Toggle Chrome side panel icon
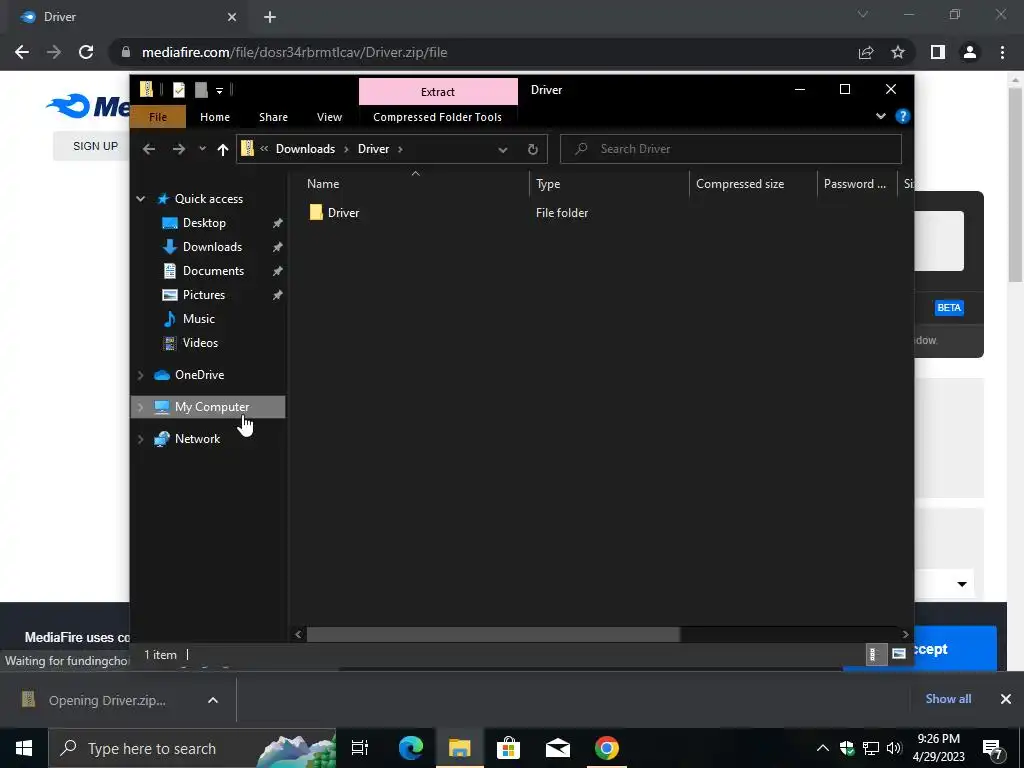This screenshot has height=768, width=1024. coord(938,52)
